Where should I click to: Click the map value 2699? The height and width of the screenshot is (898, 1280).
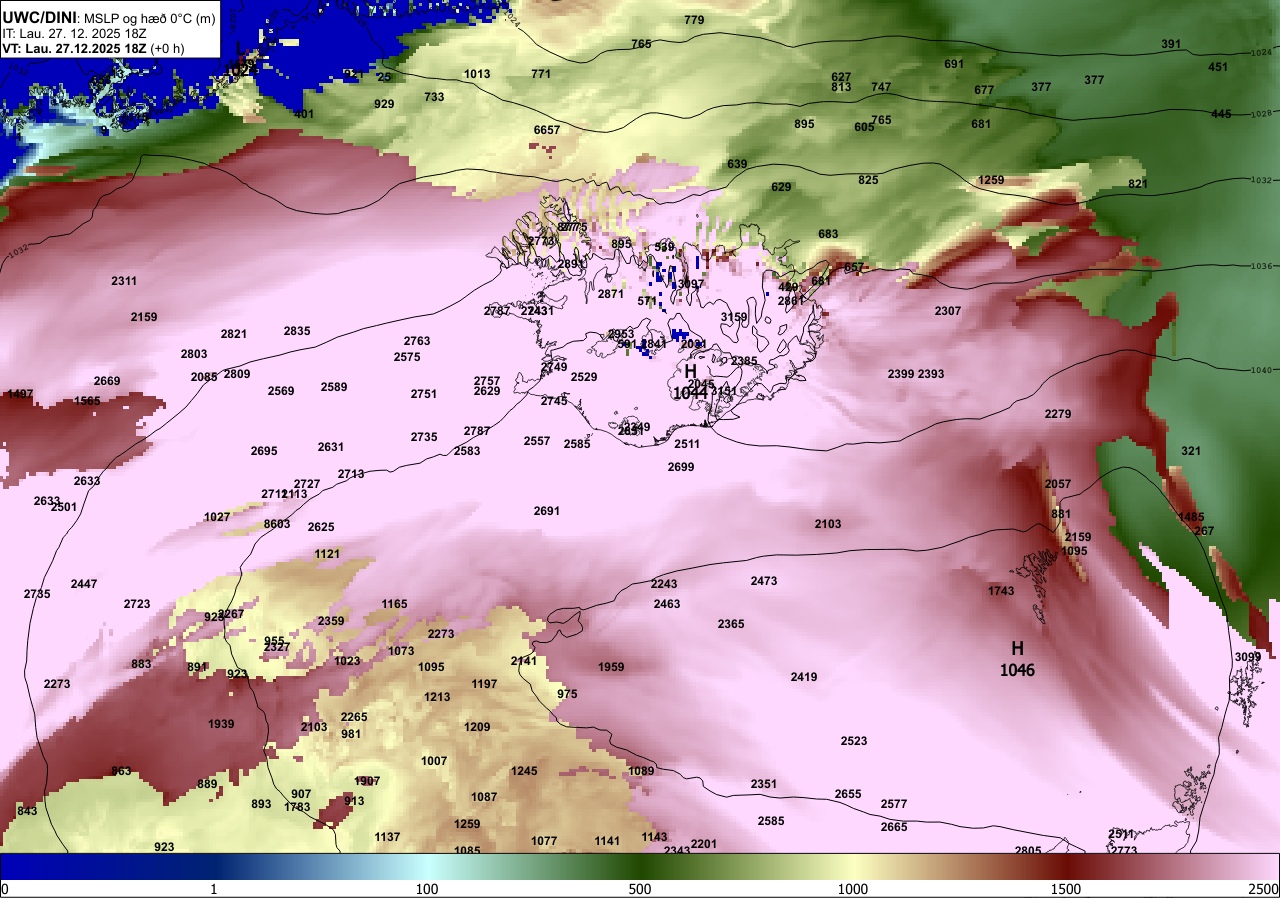point(681,467)
